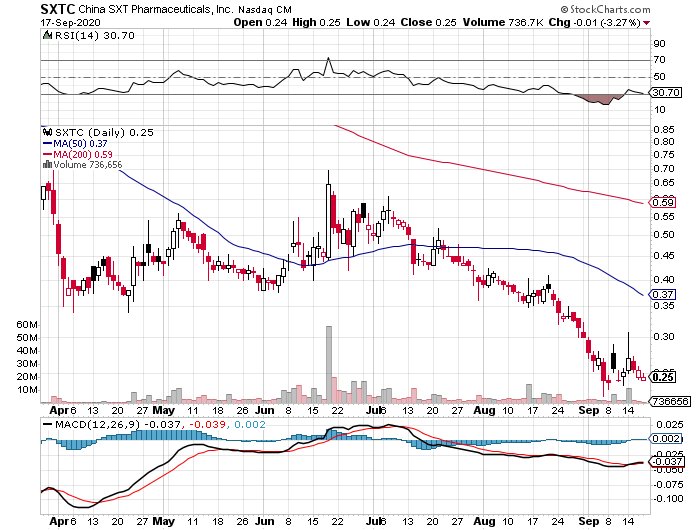Click the 10M volume axis label
The height and width of the screenshot is (530, 700).
coord(27,390)
